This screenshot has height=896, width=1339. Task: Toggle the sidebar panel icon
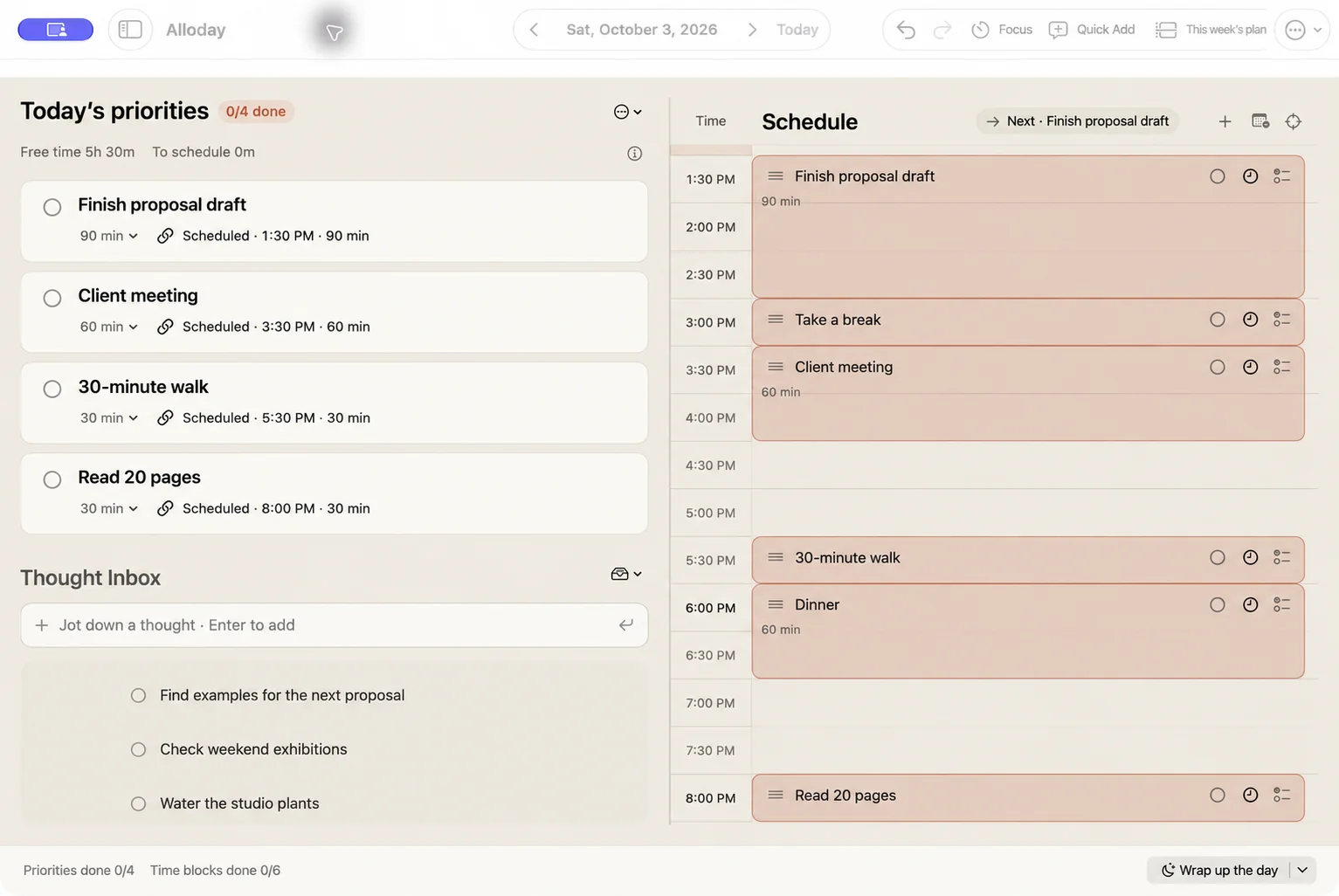(130, 30)
